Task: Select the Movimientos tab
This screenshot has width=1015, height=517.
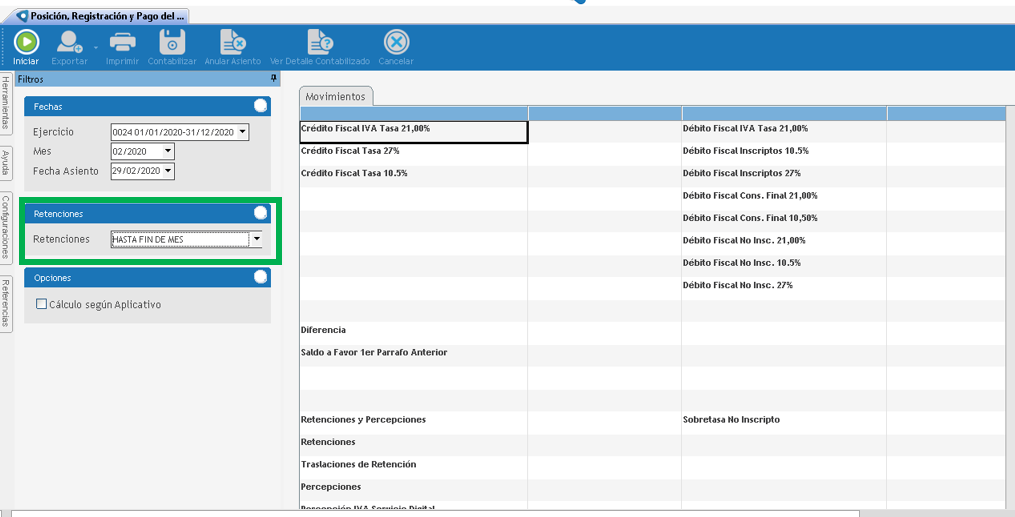Action: click(336, 96)
